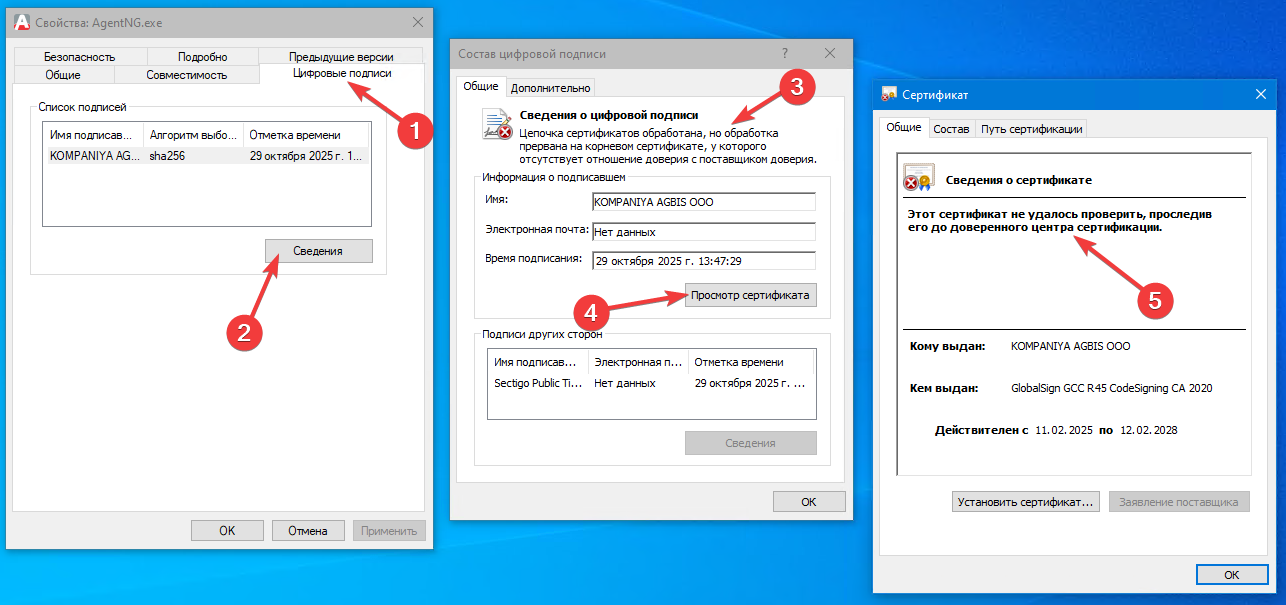Open the Дополнительно tab in signature details
This screenshot has height=605, width=1286.
(x=550, y=86)
